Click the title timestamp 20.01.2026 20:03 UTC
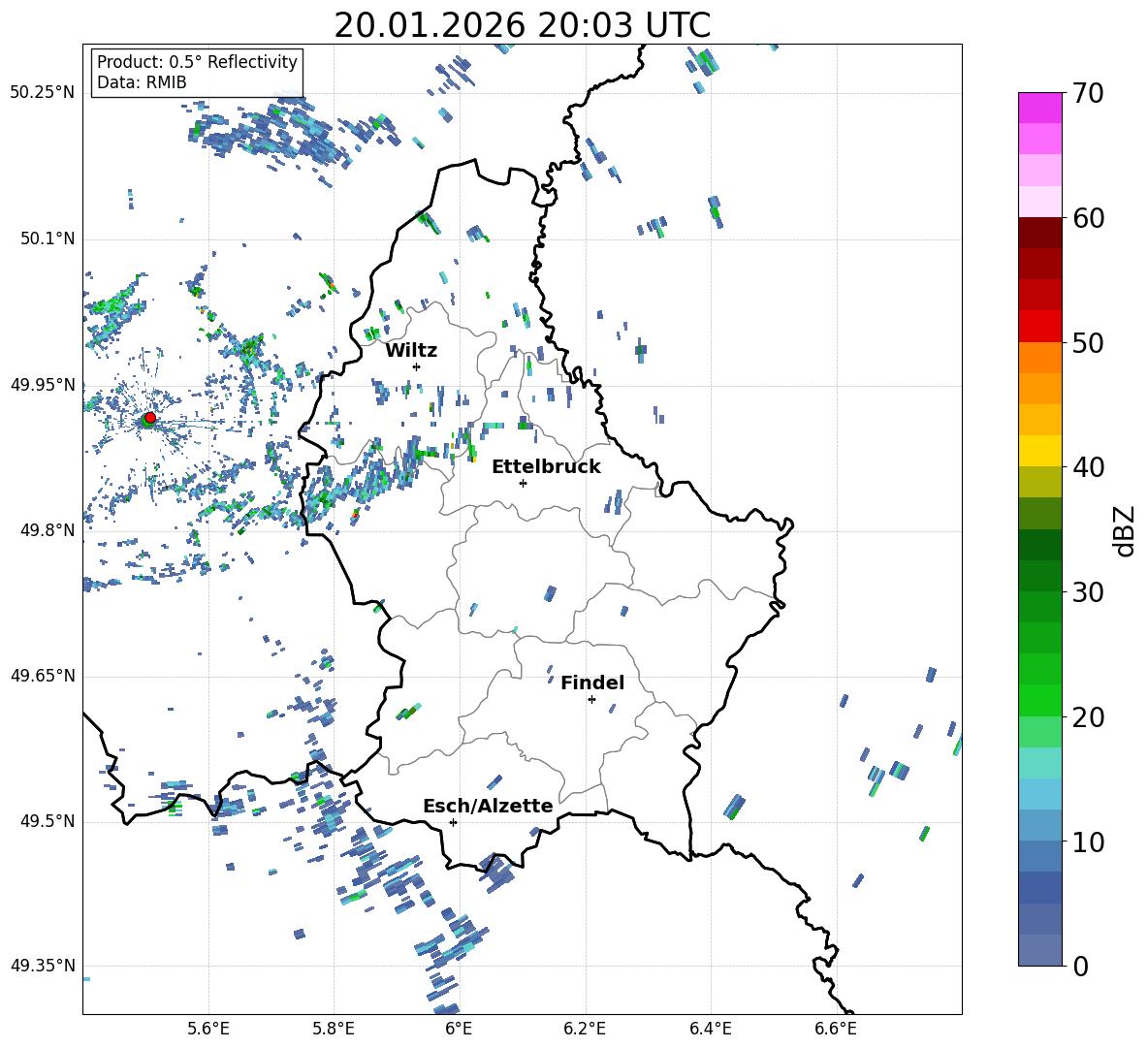Image resolution: width=1148 pixels, height=1048 pixels. click(x=522, y=25)
